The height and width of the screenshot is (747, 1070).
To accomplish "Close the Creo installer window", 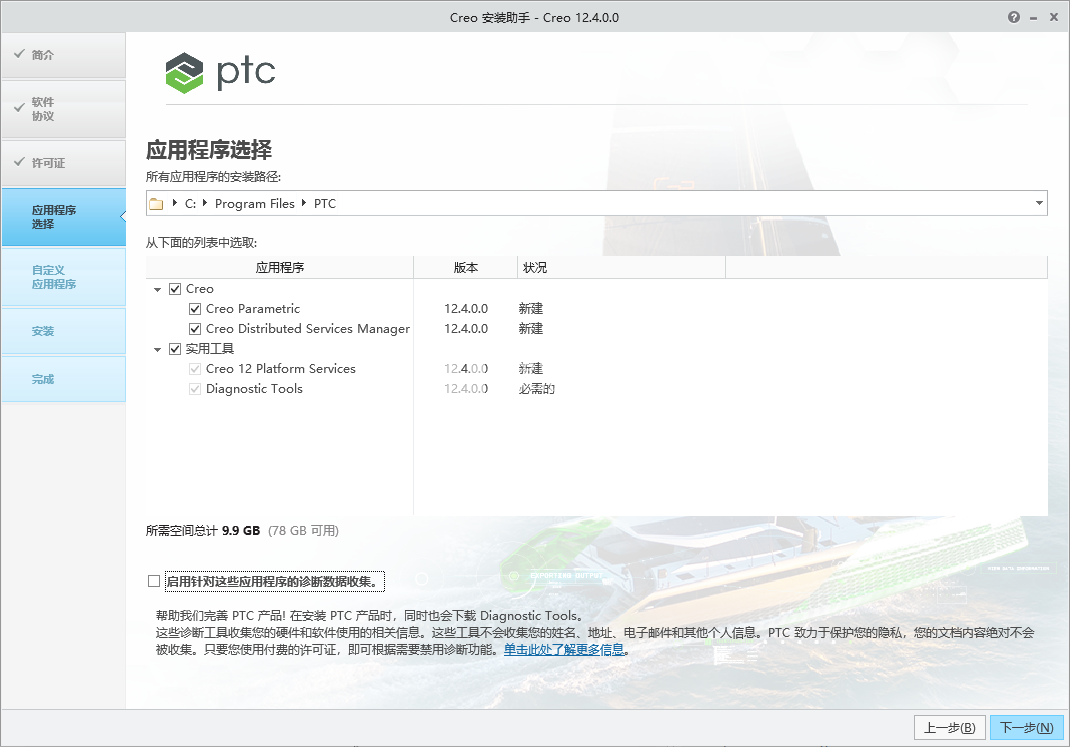I will [1054, 17].
